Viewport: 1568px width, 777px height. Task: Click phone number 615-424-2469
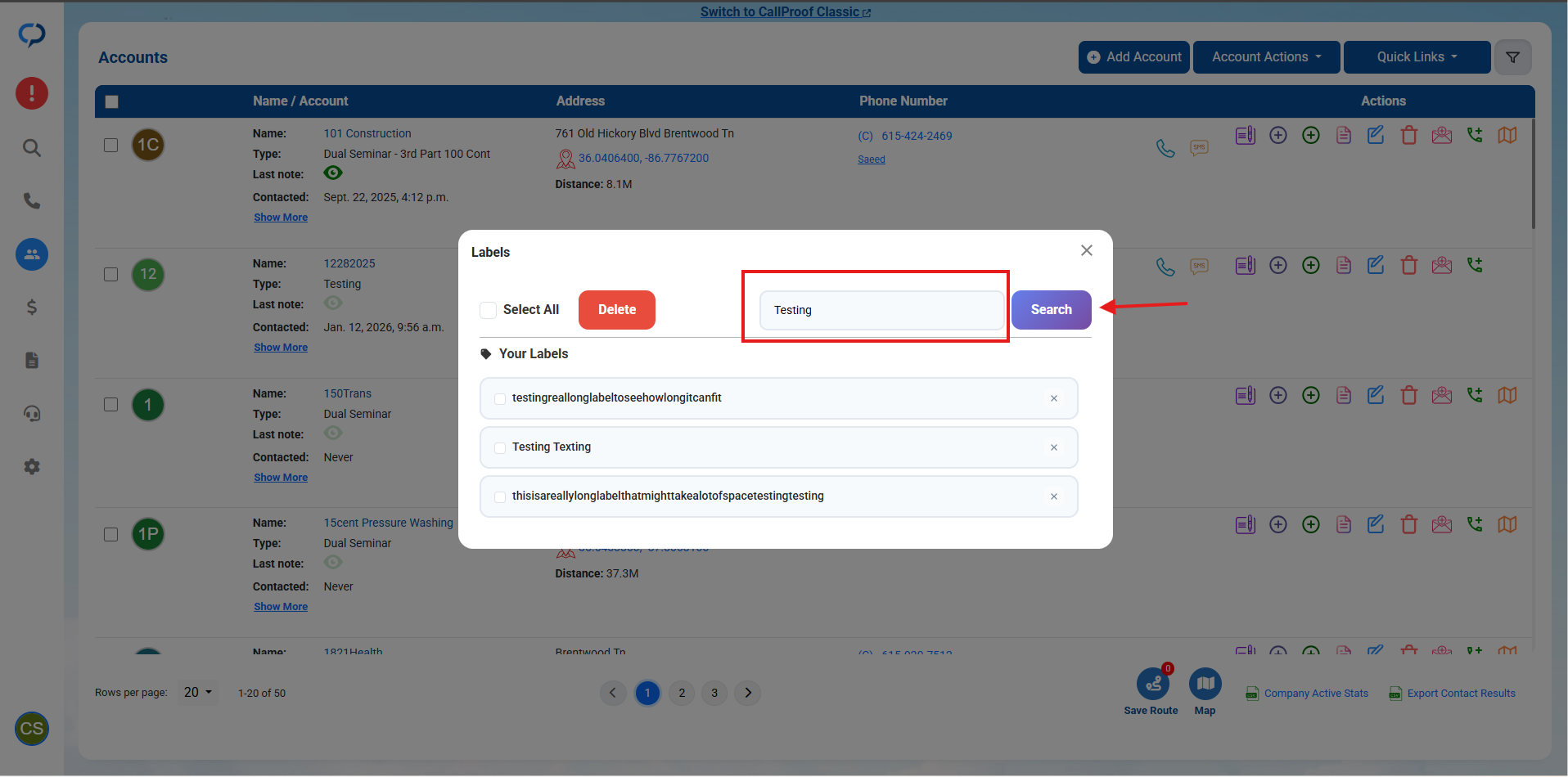[917, 136]
